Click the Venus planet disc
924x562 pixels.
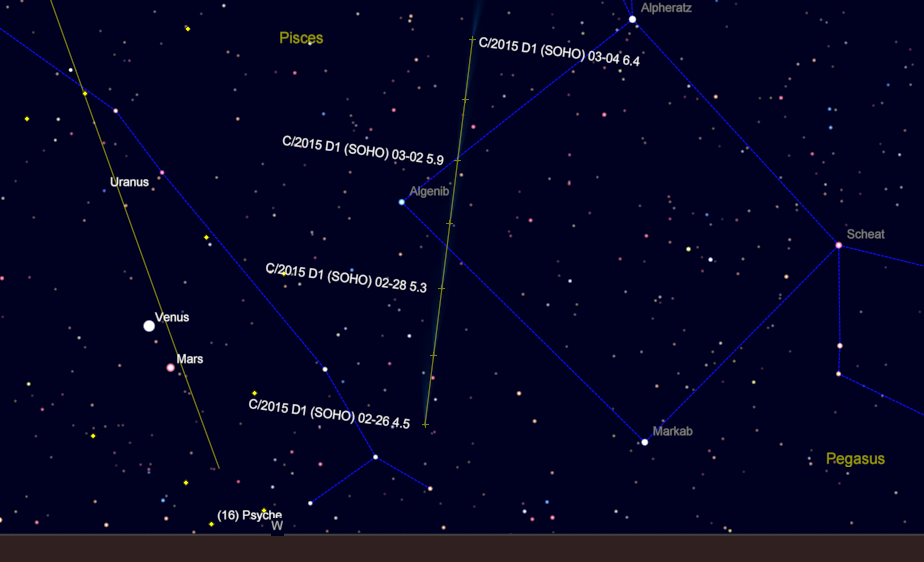coord(149,326)
